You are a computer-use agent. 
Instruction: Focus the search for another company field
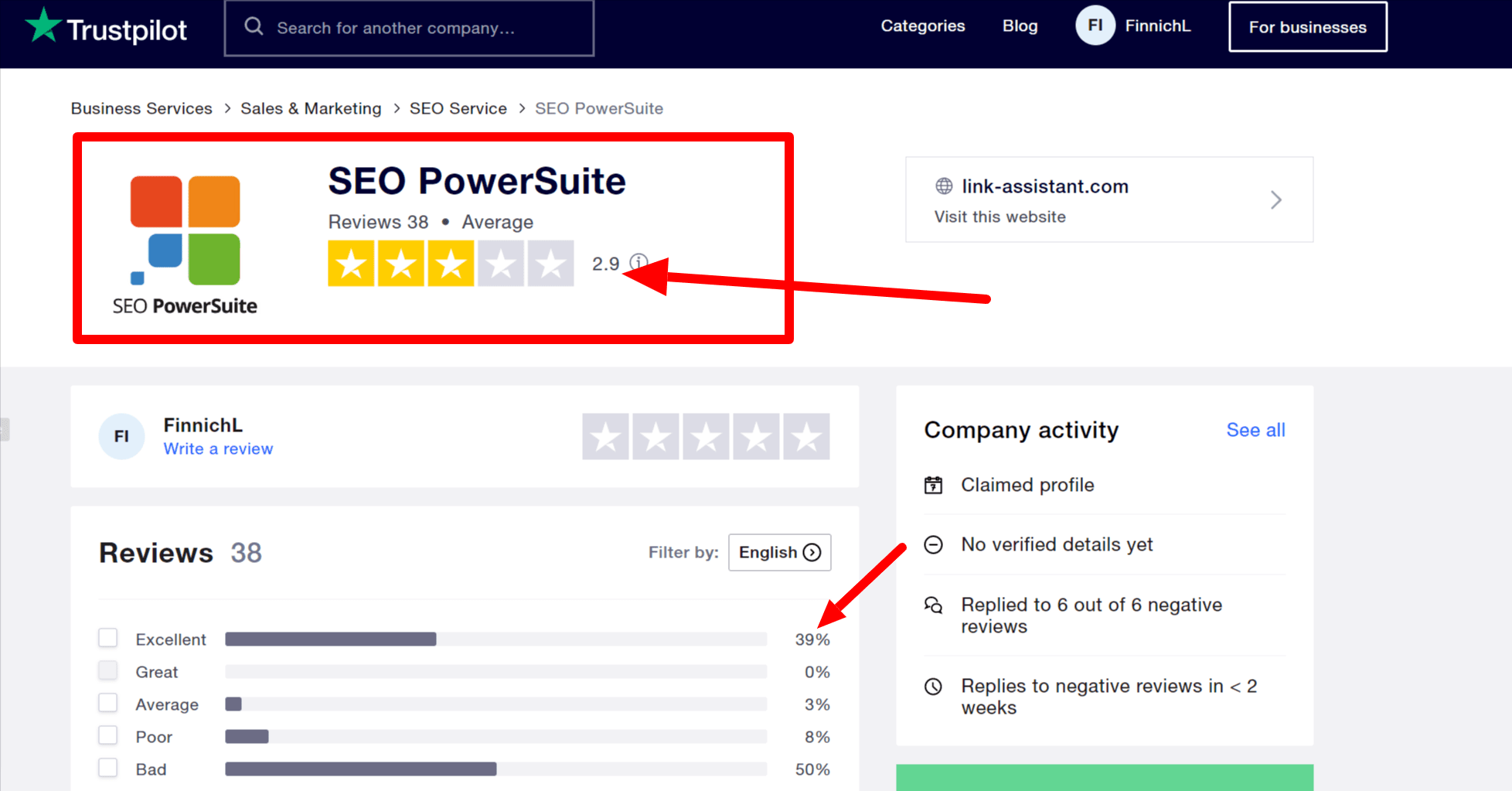point(409,28)
